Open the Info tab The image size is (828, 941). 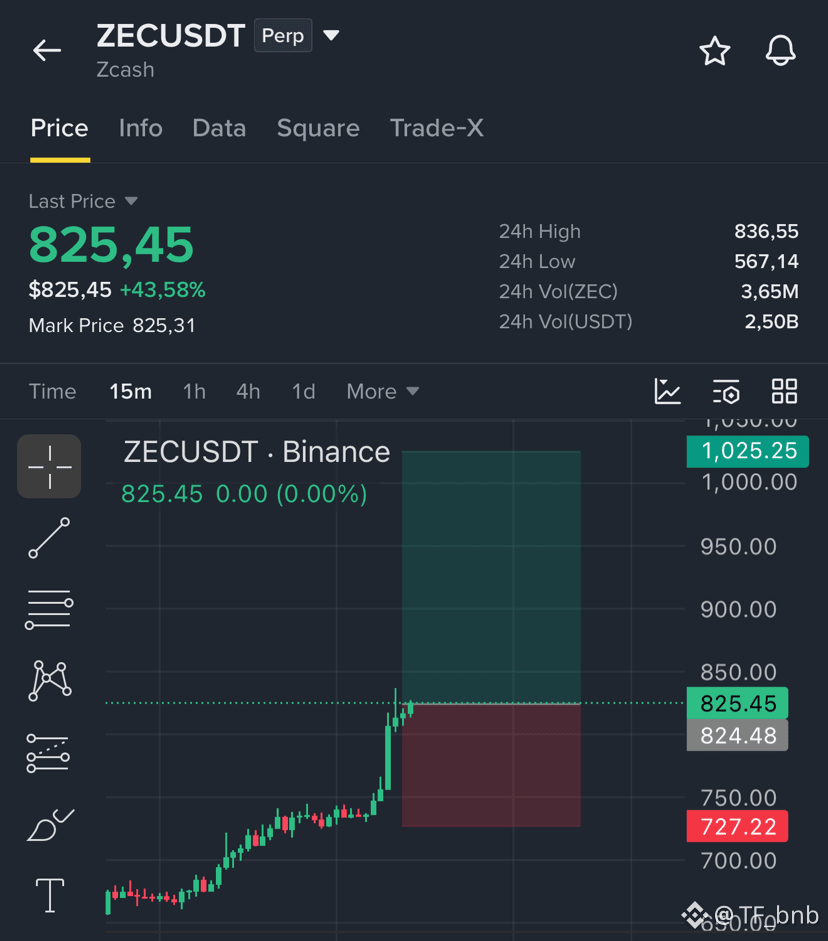[140, 128]
